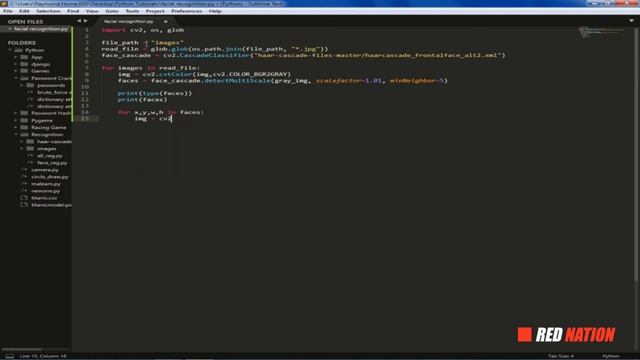Expand the Password Hash folder arrow
This screenshot has width=640, height=360.
pos(16,113)
